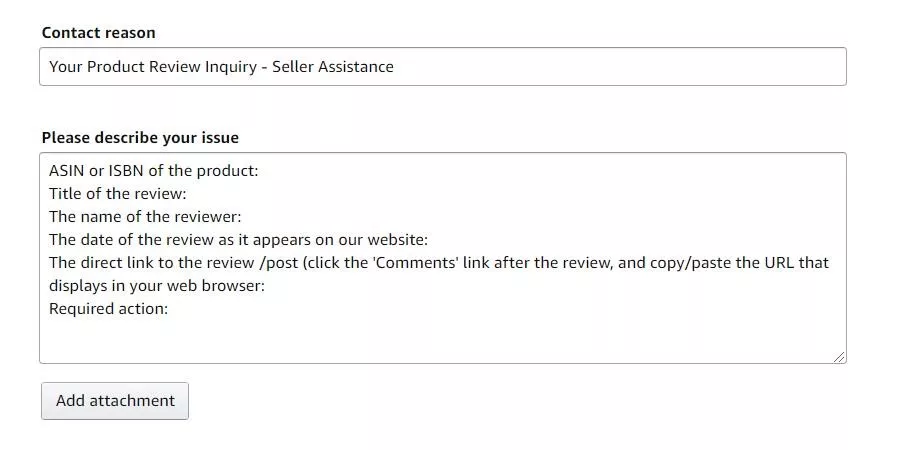The height and width of the screenshot is (450, 903).
Task: Click the 'Contact reason' label
Action: tap(98, 33)
